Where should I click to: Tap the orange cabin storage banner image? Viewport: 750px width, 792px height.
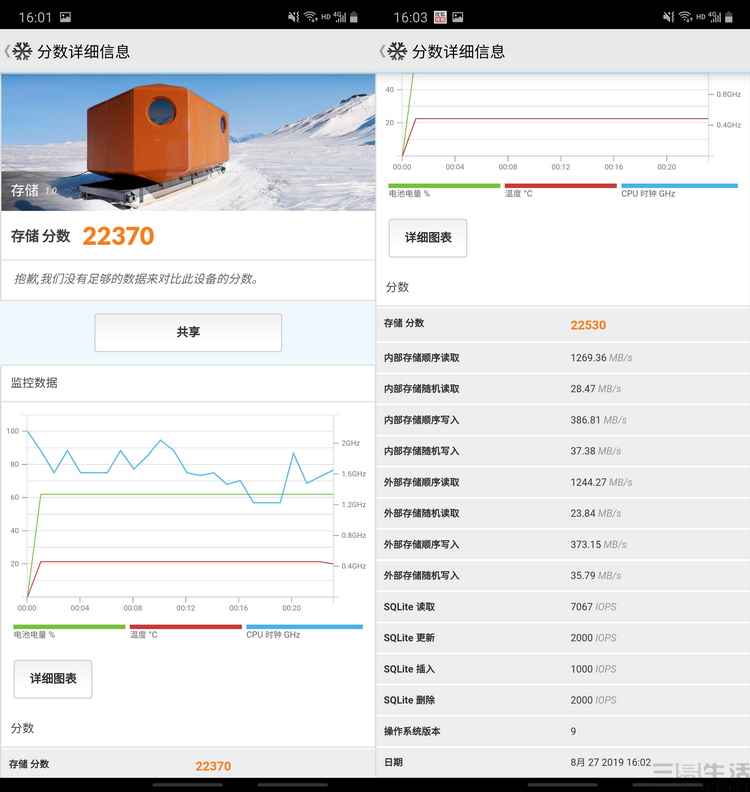pos(188,142)
